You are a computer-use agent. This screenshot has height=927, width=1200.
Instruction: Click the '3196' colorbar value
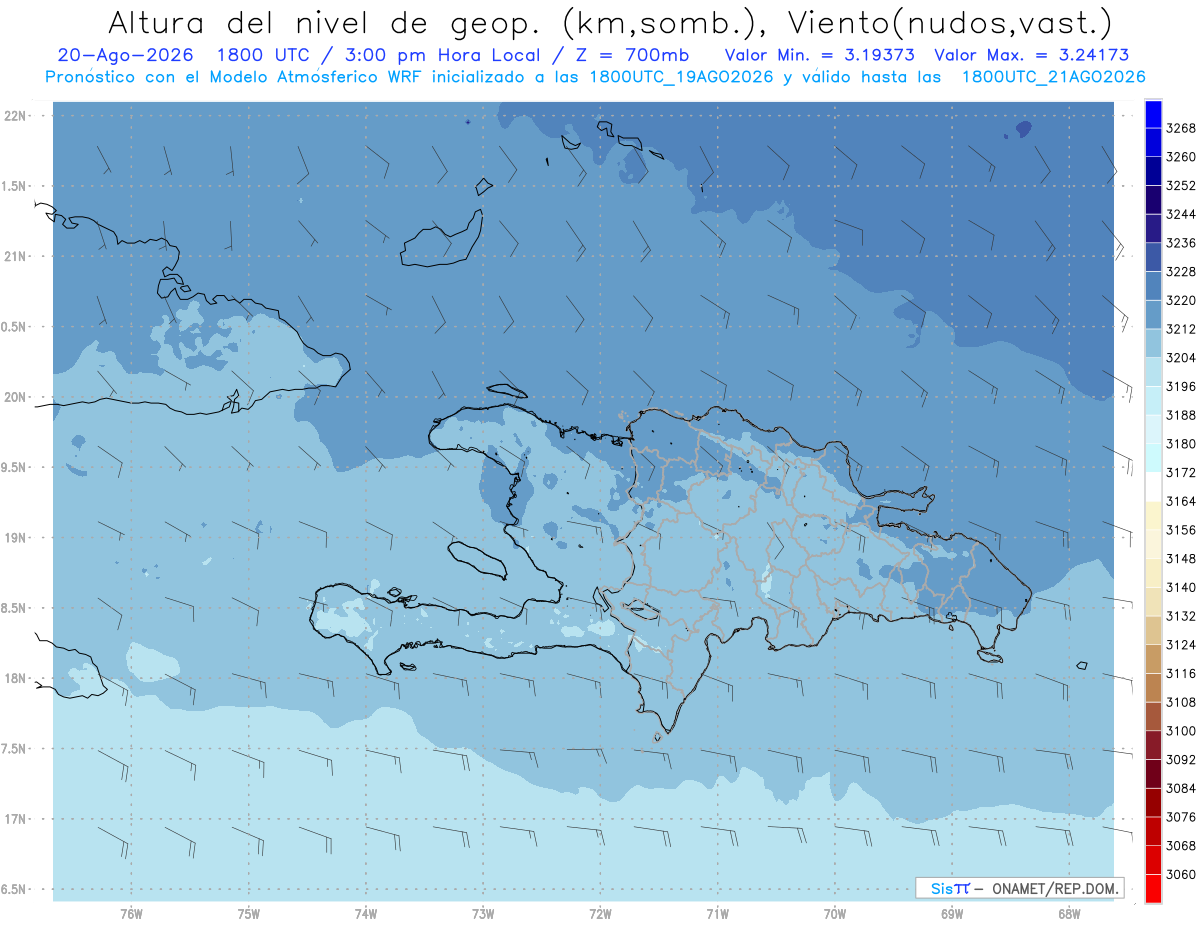[1181, 386]
